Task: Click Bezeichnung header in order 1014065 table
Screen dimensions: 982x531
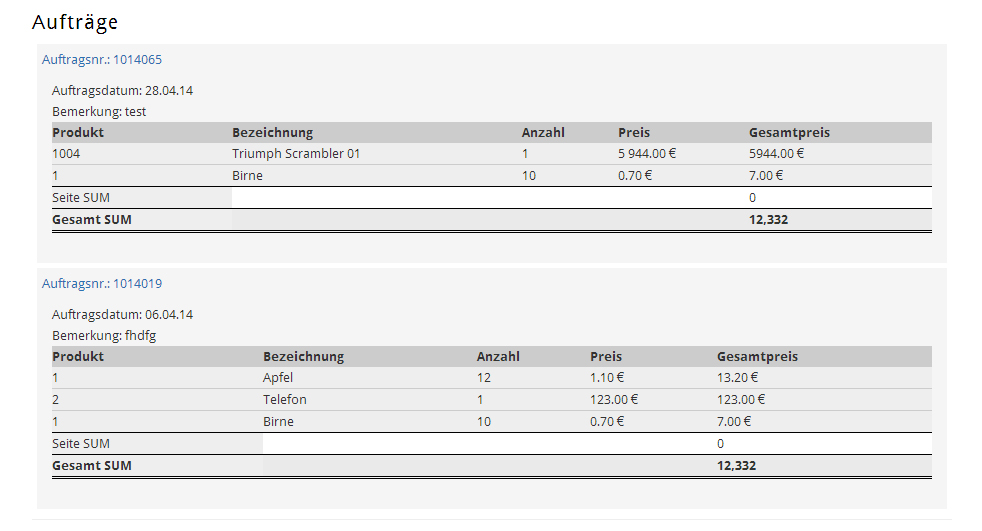Action: tap(272, 133)
